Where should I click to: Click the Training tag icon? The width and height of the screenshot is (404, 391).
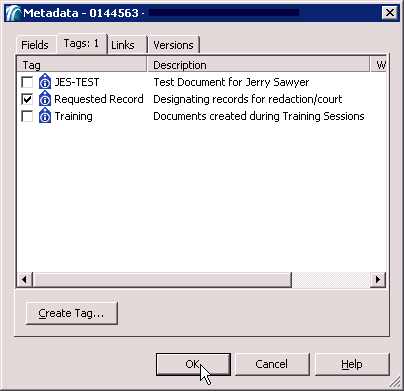click(45, 116)
